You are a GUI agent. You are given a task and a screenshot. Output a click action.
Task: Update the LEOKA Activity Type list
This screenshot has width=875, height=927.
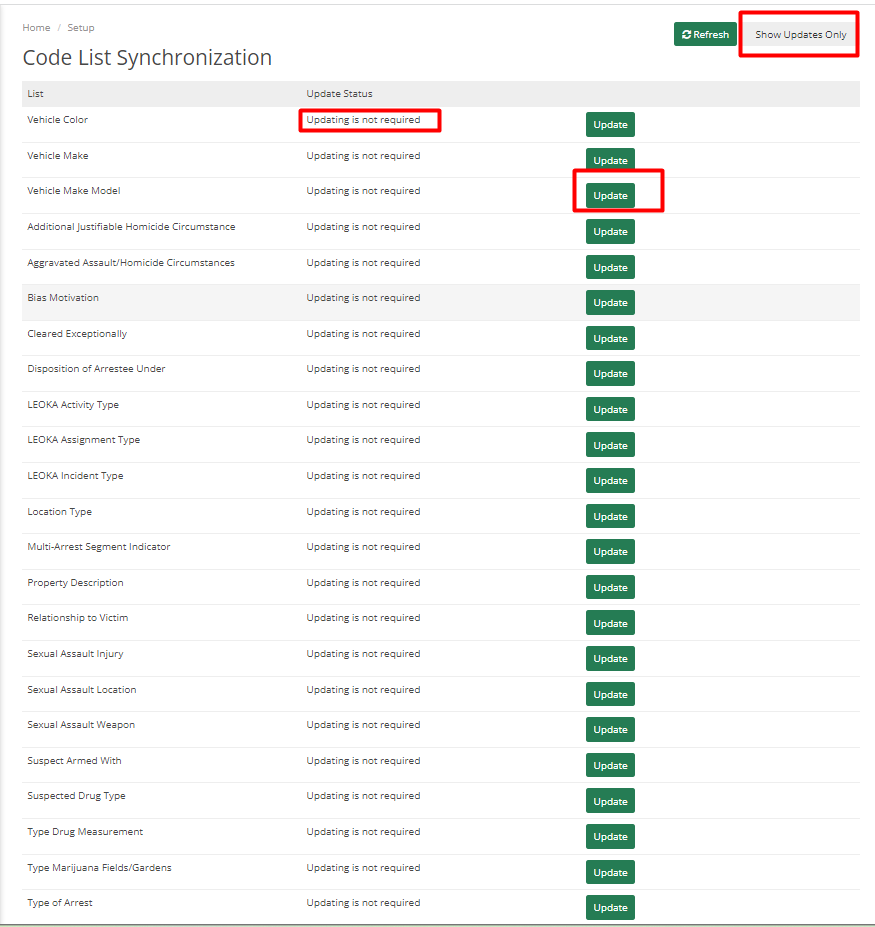tap(610, 409)
